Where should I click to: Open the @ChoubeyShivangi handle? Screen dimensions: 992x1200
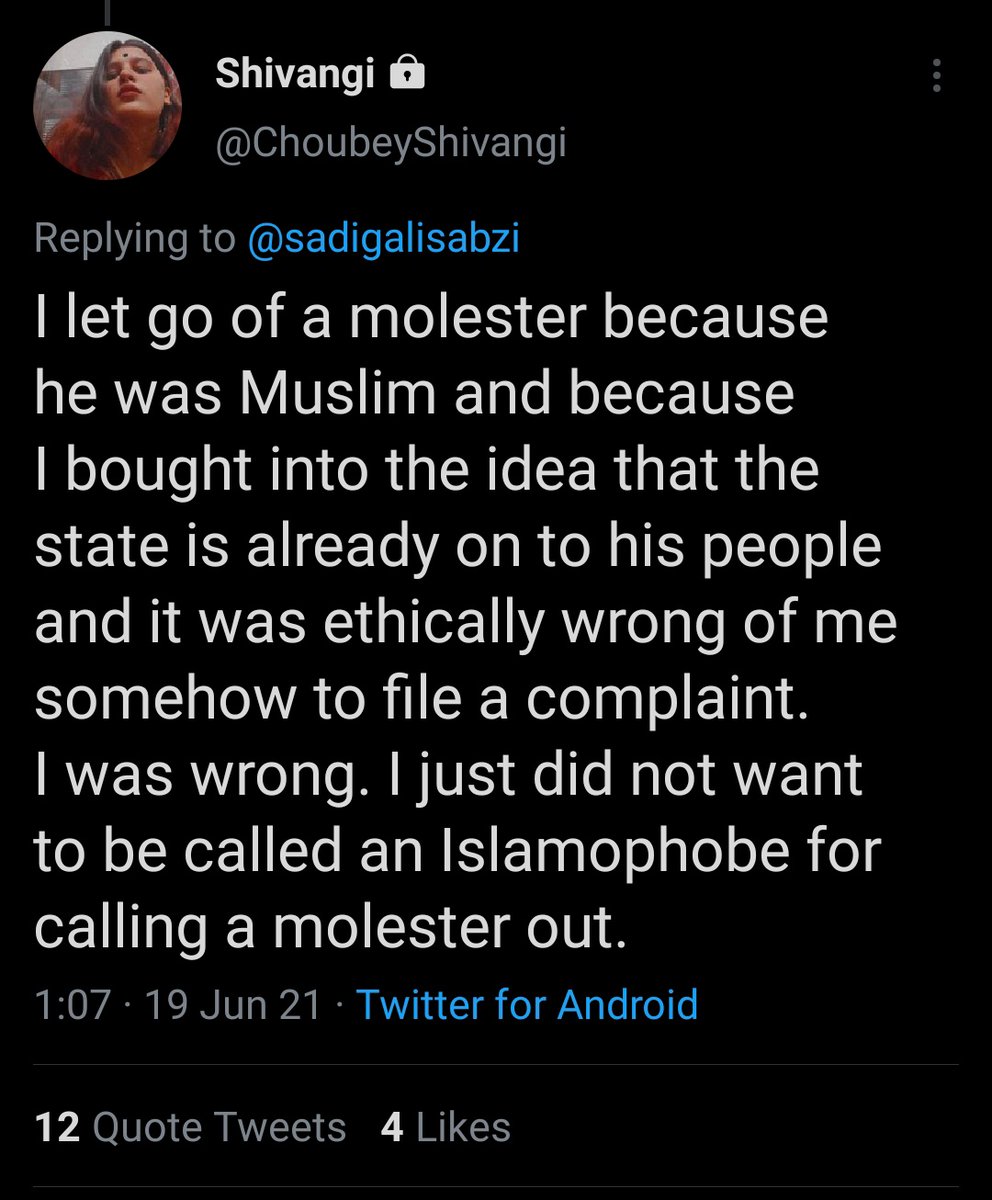click(391, 143)
